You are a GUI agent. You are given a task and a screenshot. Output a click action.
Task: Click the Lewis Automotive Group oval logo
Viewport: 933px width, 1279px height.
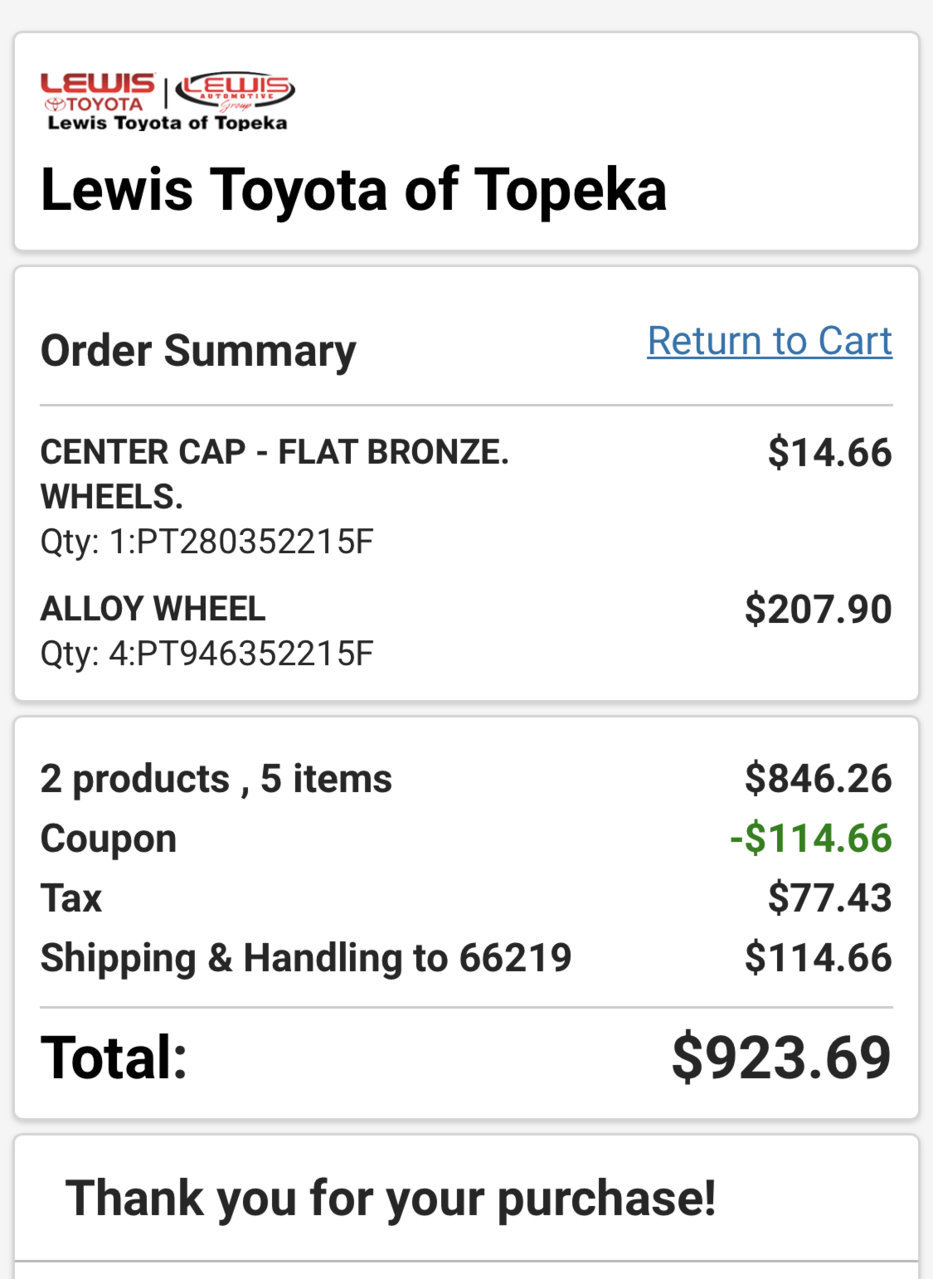(x=234, y=92)
